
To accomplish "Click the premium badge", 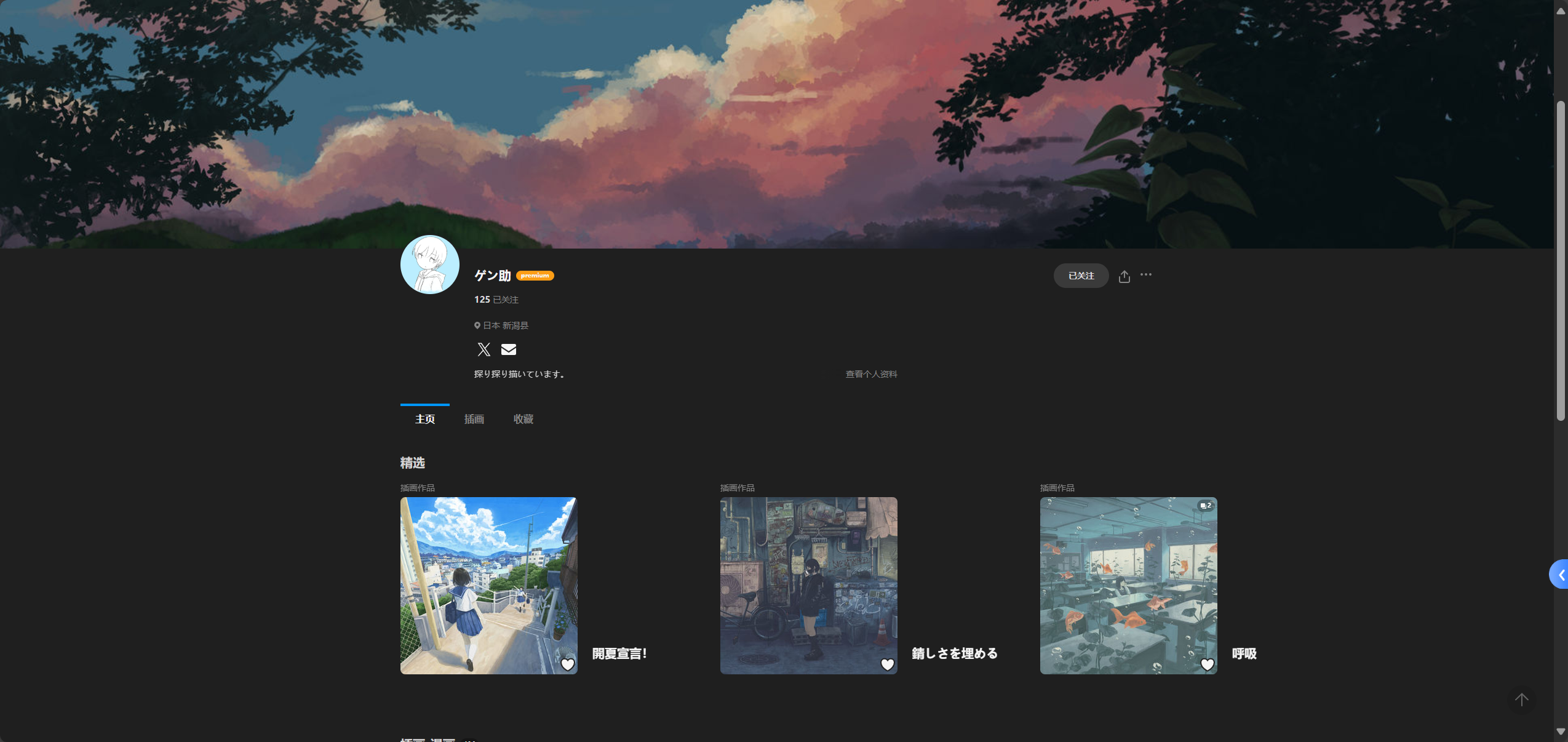I will pos(535,276).
